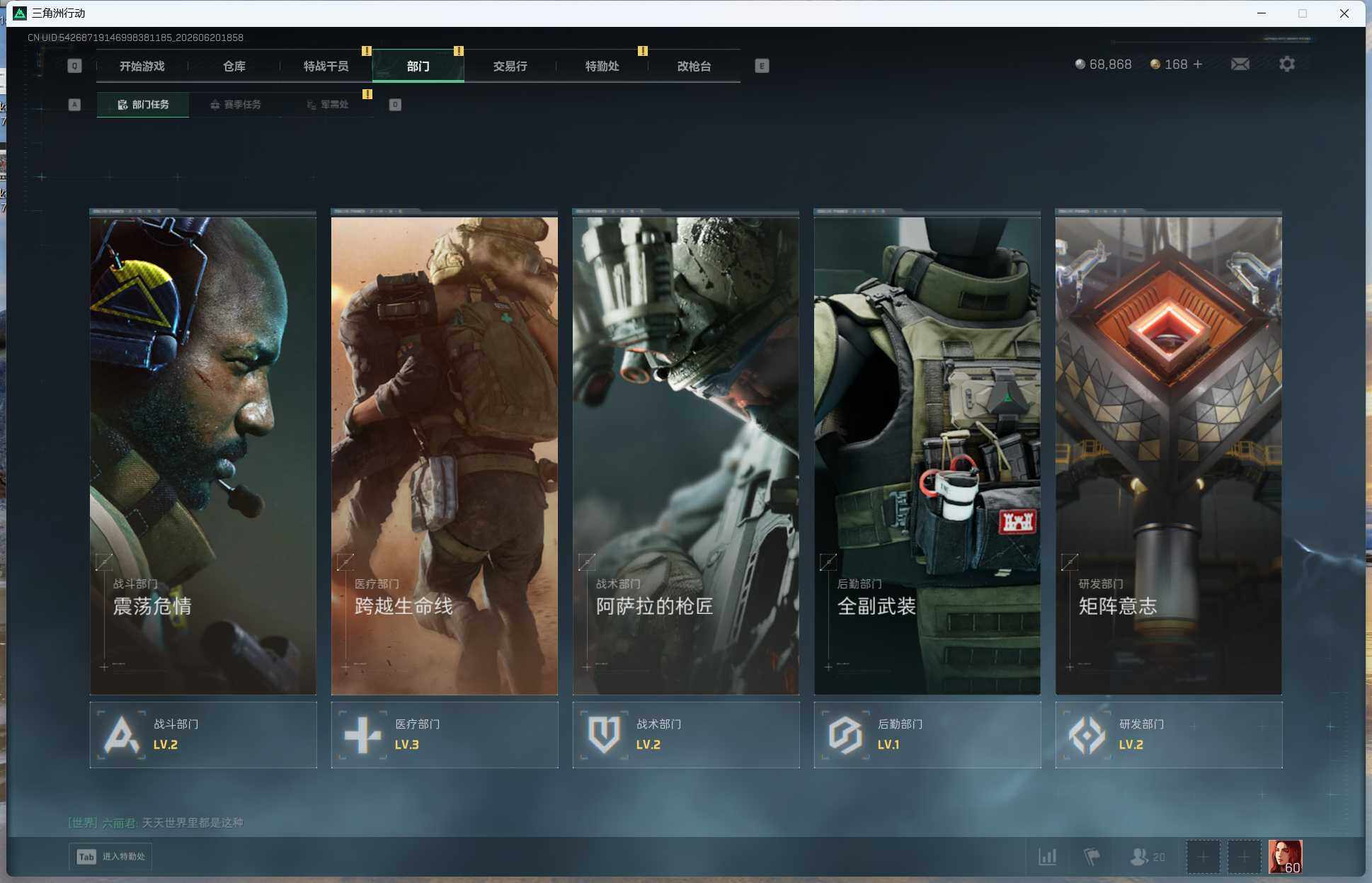The width and height of the screenshot is (1372, 883).
Task: Switch to the 开始游戏 tab
Action: pos(142,66)
